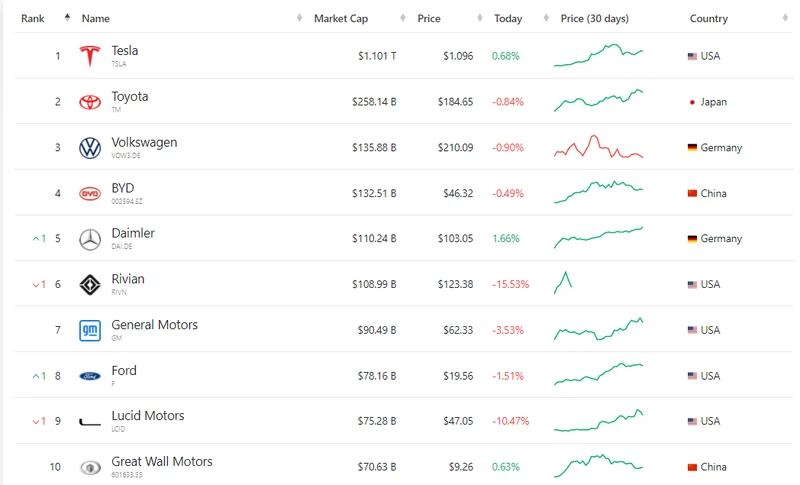Click the rank down arrow beside Lucid Motors
800x485 pixels.
pyautogui.click(x=36, y=422)
